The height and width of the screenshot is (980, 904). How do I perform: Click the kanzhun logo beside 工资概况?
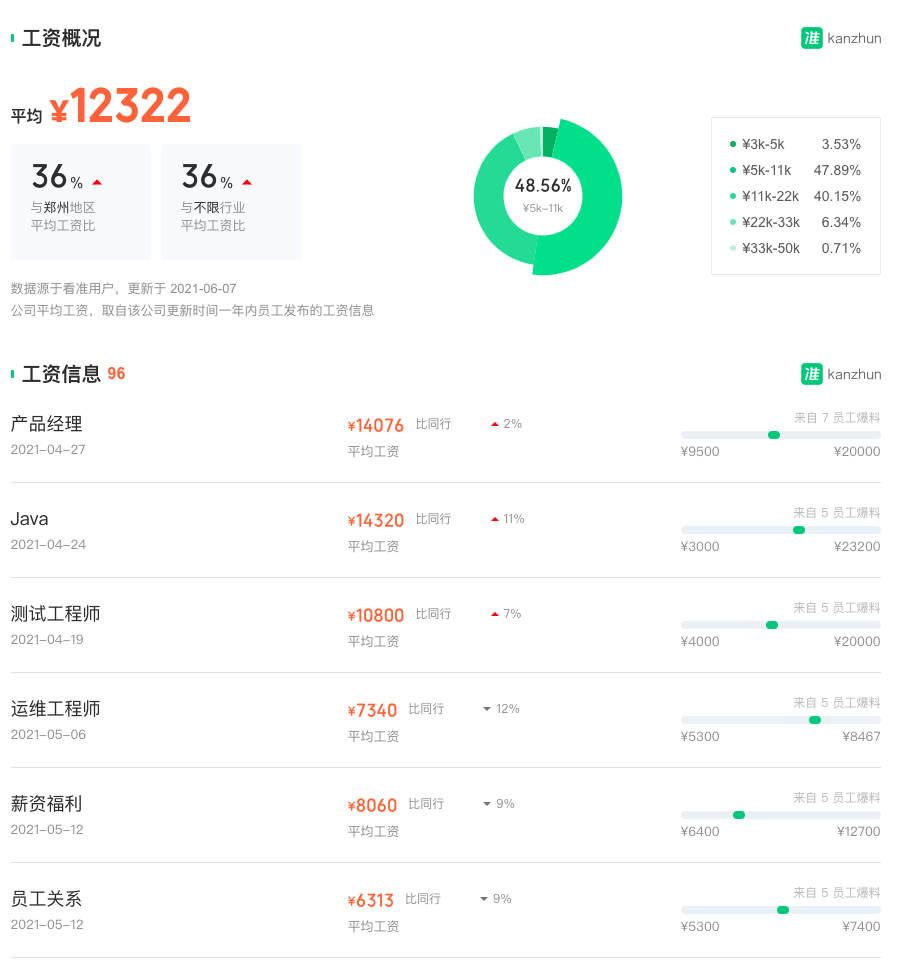coord(841,38)
